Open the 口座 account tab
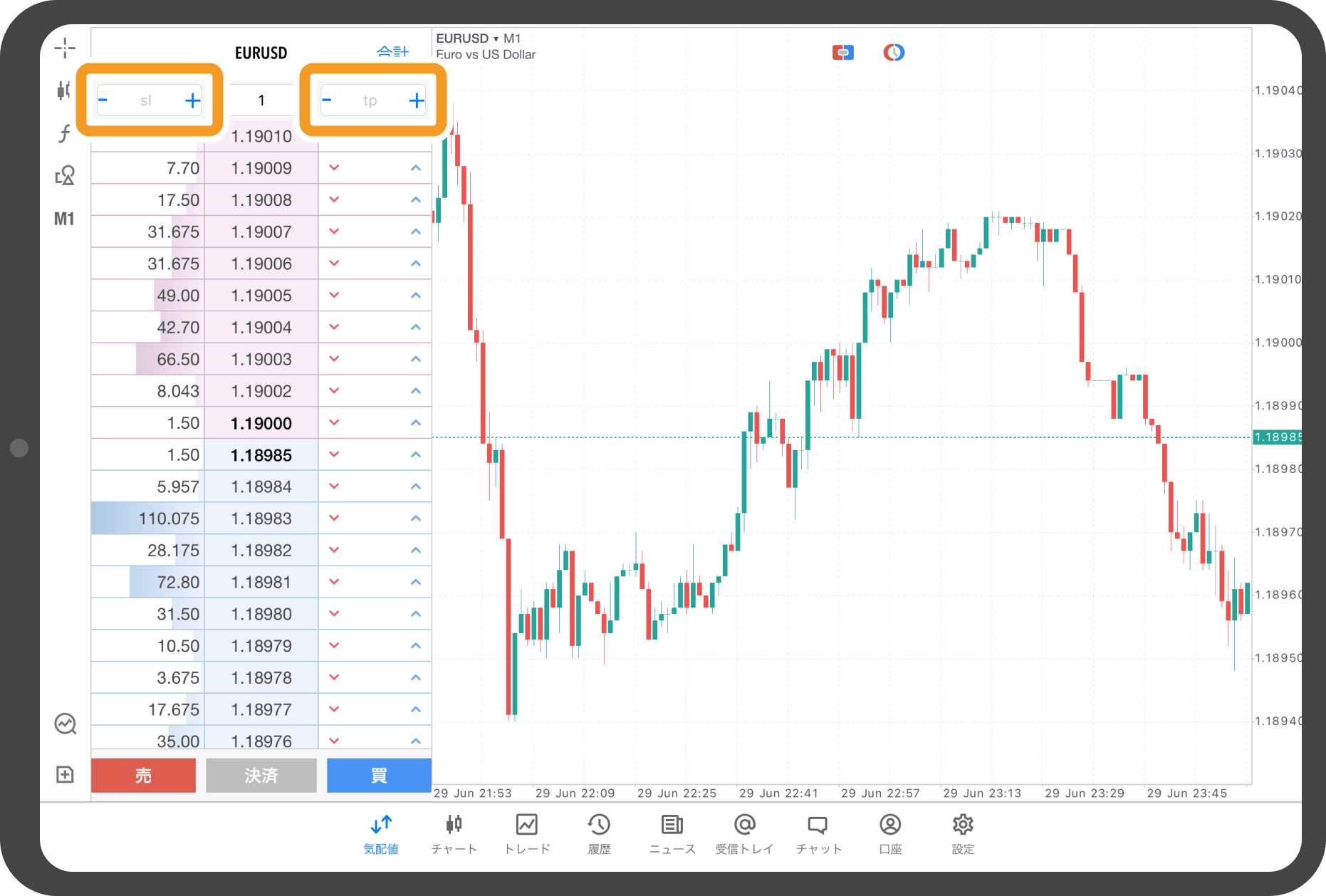This screenshot has height=896, width=1326. tap(890, 834)
